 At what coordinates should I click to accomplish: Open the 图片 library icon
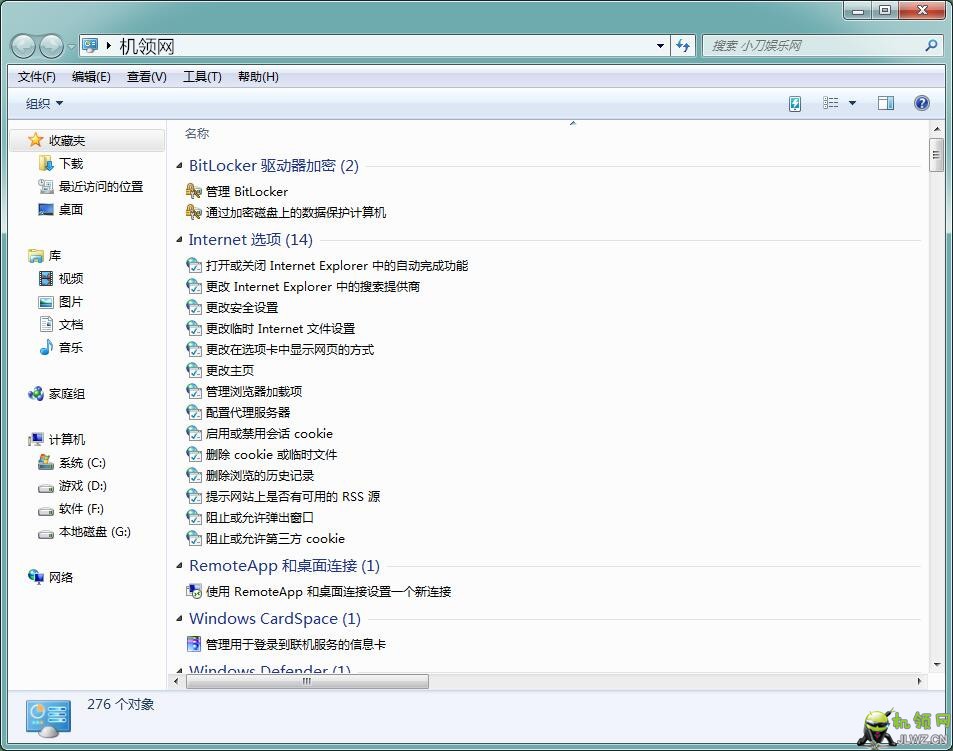[x=46, y=302]
